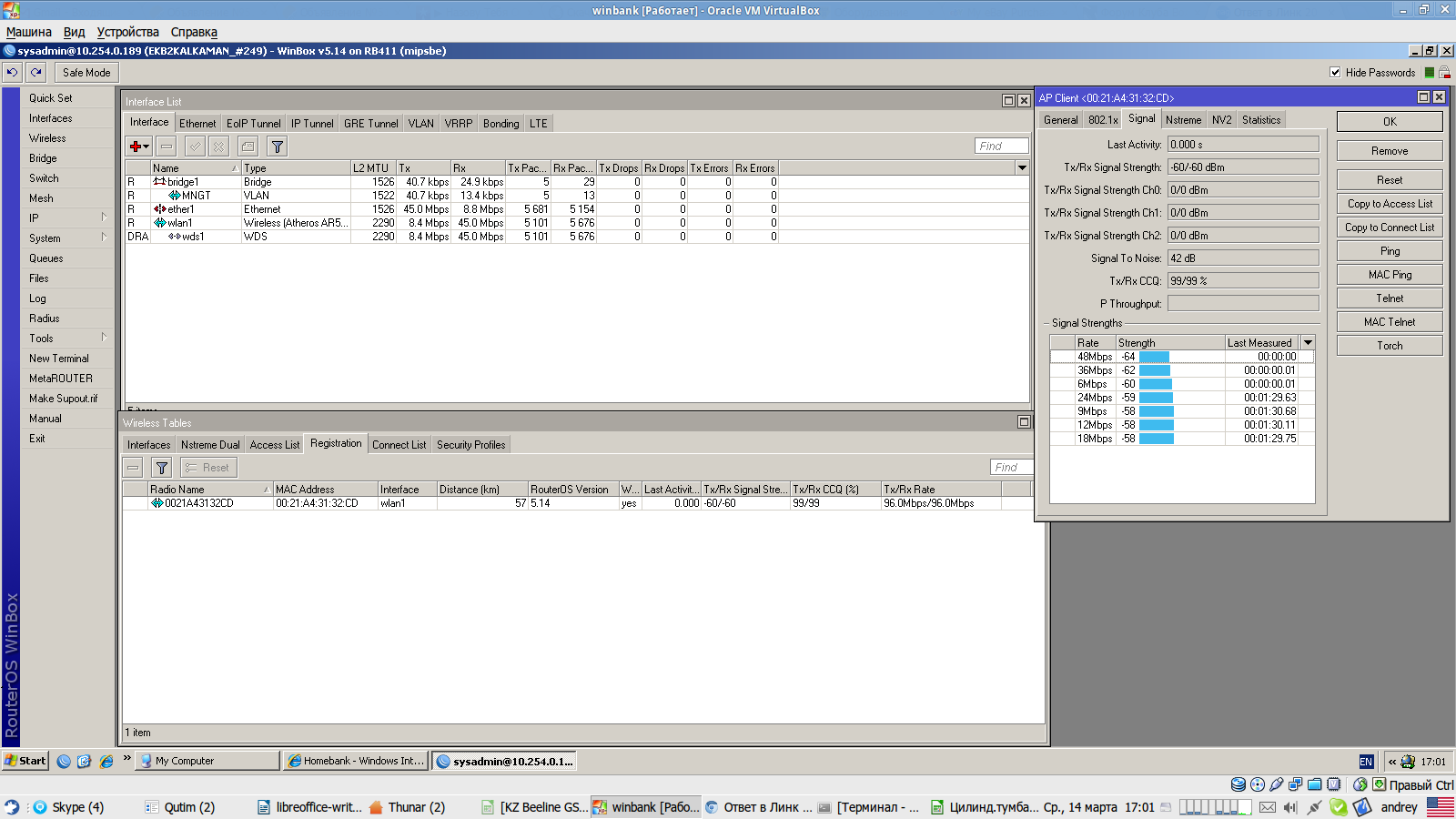The image size is (1456, 819).
Task: Click the Filter funnel in Wireless Tables
Action: coord(161,468)
